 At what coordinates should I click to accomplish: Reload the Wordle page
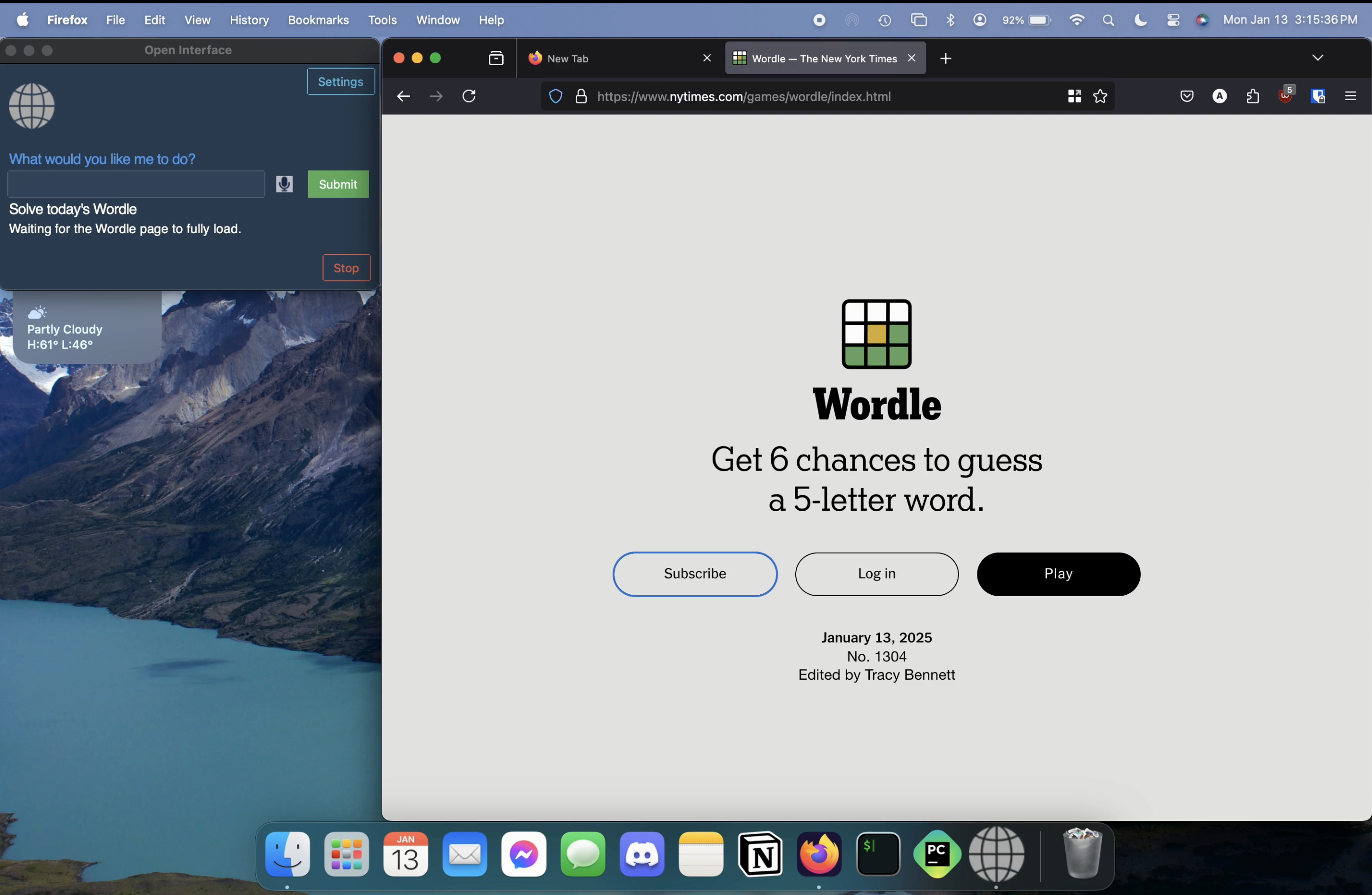(469, 96)
